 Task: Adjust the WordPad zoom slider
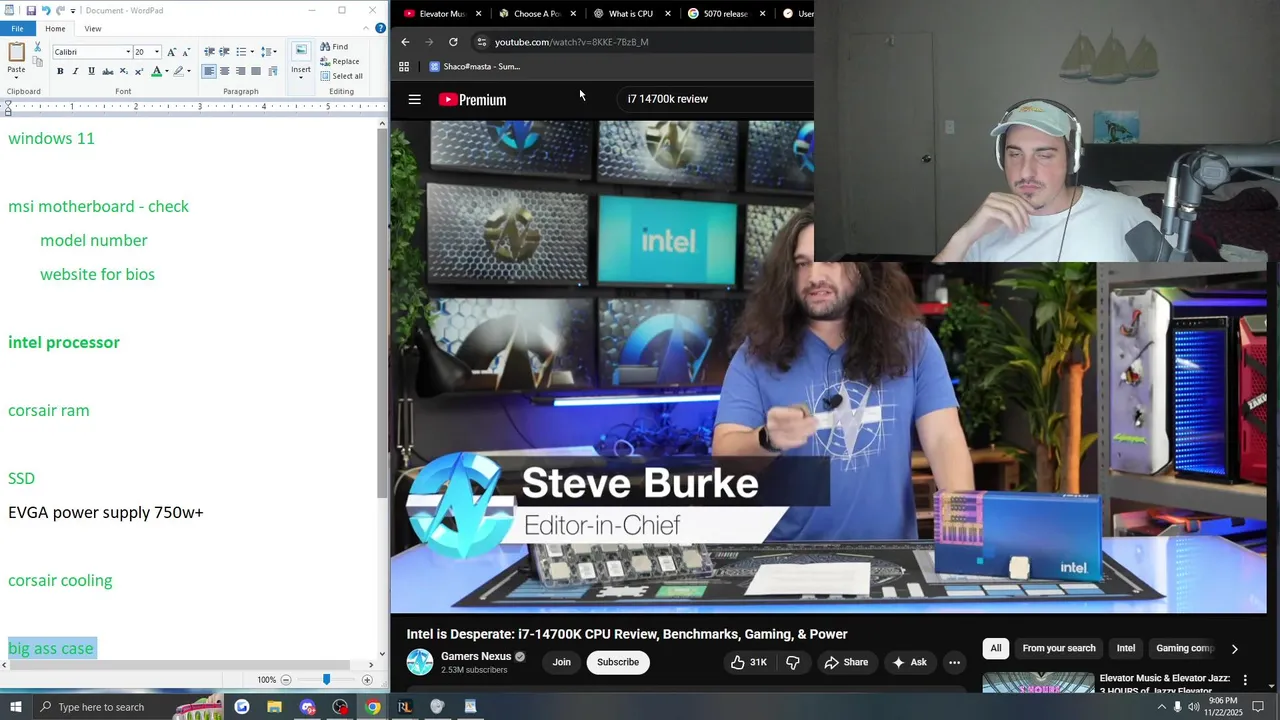pos(326,679)
